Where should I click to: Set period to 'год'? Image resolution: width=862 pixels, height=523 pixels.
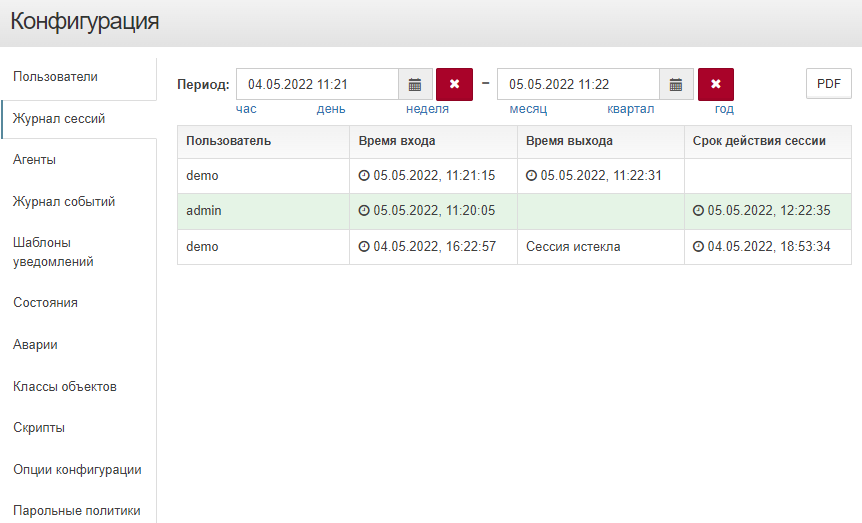[x=724, y=109]
